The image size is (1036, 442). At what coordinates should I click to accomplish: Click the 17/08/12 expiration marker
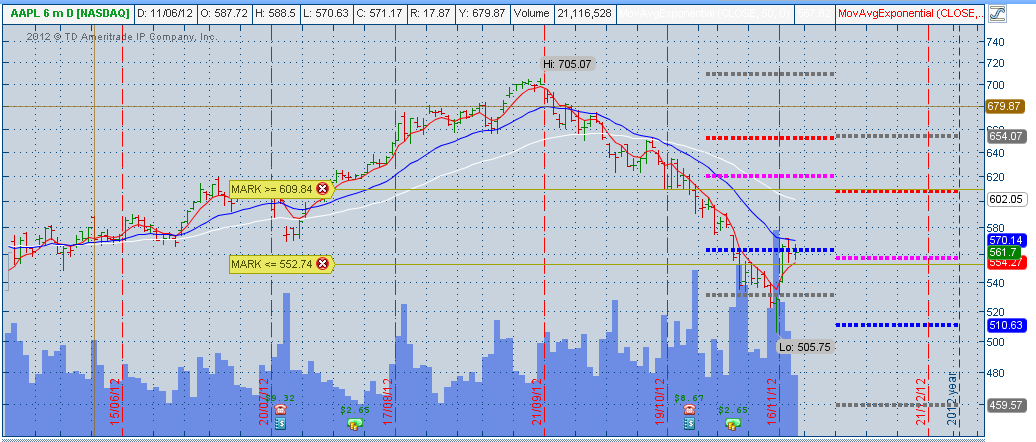coord(389,402)
